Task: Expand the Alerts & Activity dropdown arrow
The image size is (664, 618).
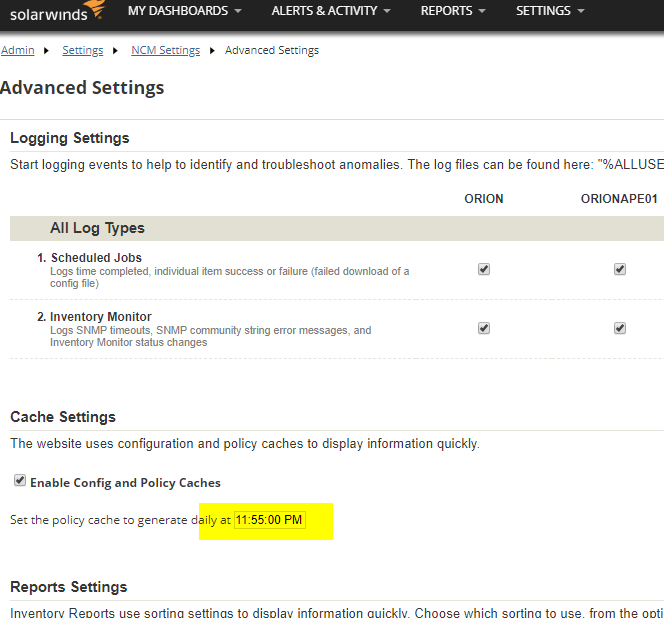Action: (387, 11)
